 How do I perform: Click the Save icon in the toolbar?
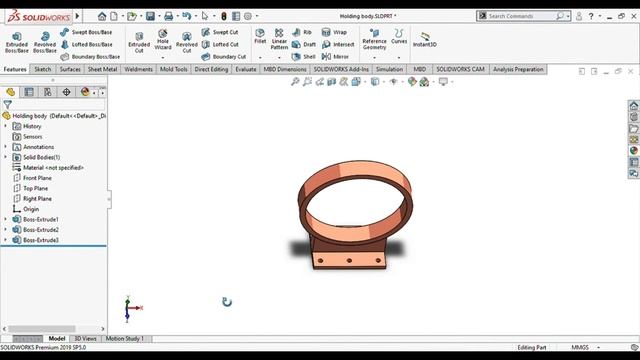point(151,16)
